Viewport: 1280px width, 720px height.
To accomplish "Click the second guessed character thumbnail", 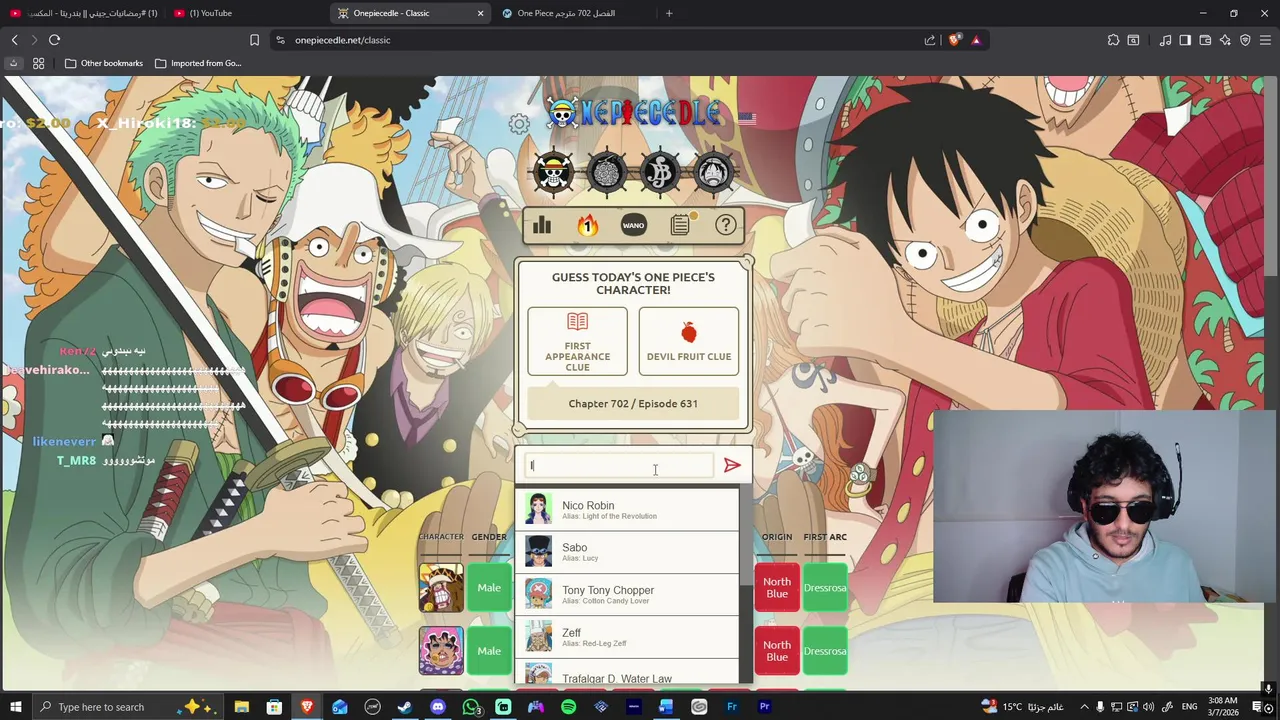I will pyautogui.click(x=441, y=651).
